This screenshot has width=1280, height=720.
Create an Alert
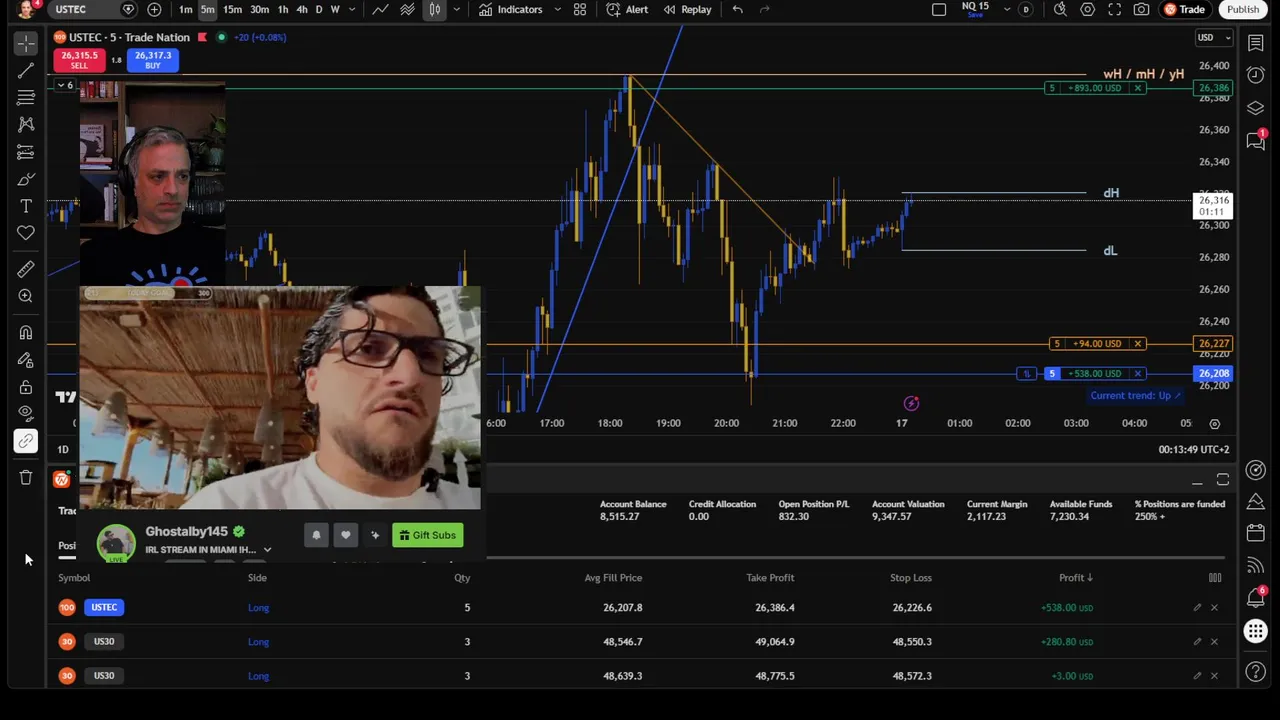627,9
